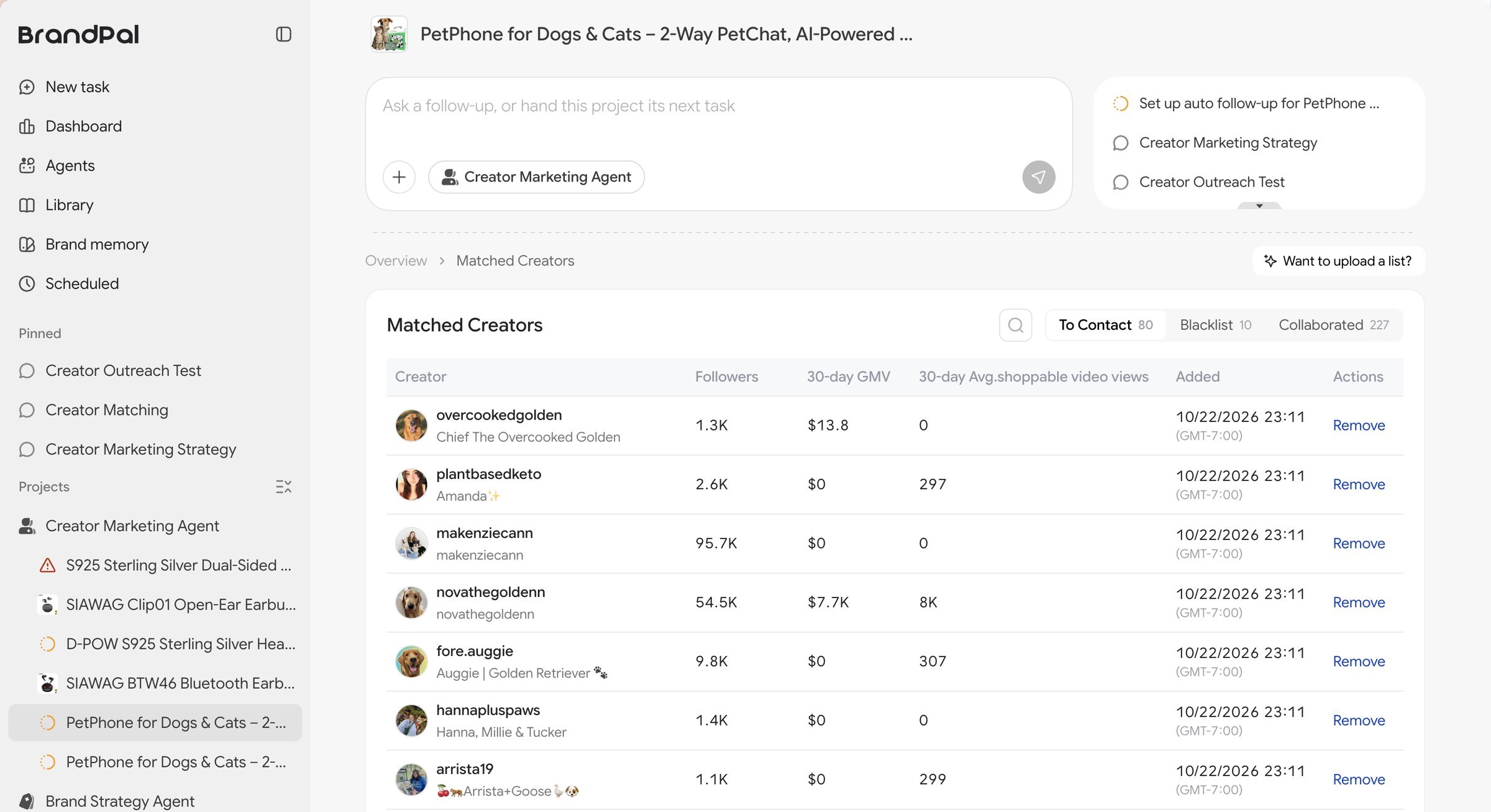1491x812 pixels.
Task: Open Brand memory
Action: pyautogui.click(x=84, y=244)
